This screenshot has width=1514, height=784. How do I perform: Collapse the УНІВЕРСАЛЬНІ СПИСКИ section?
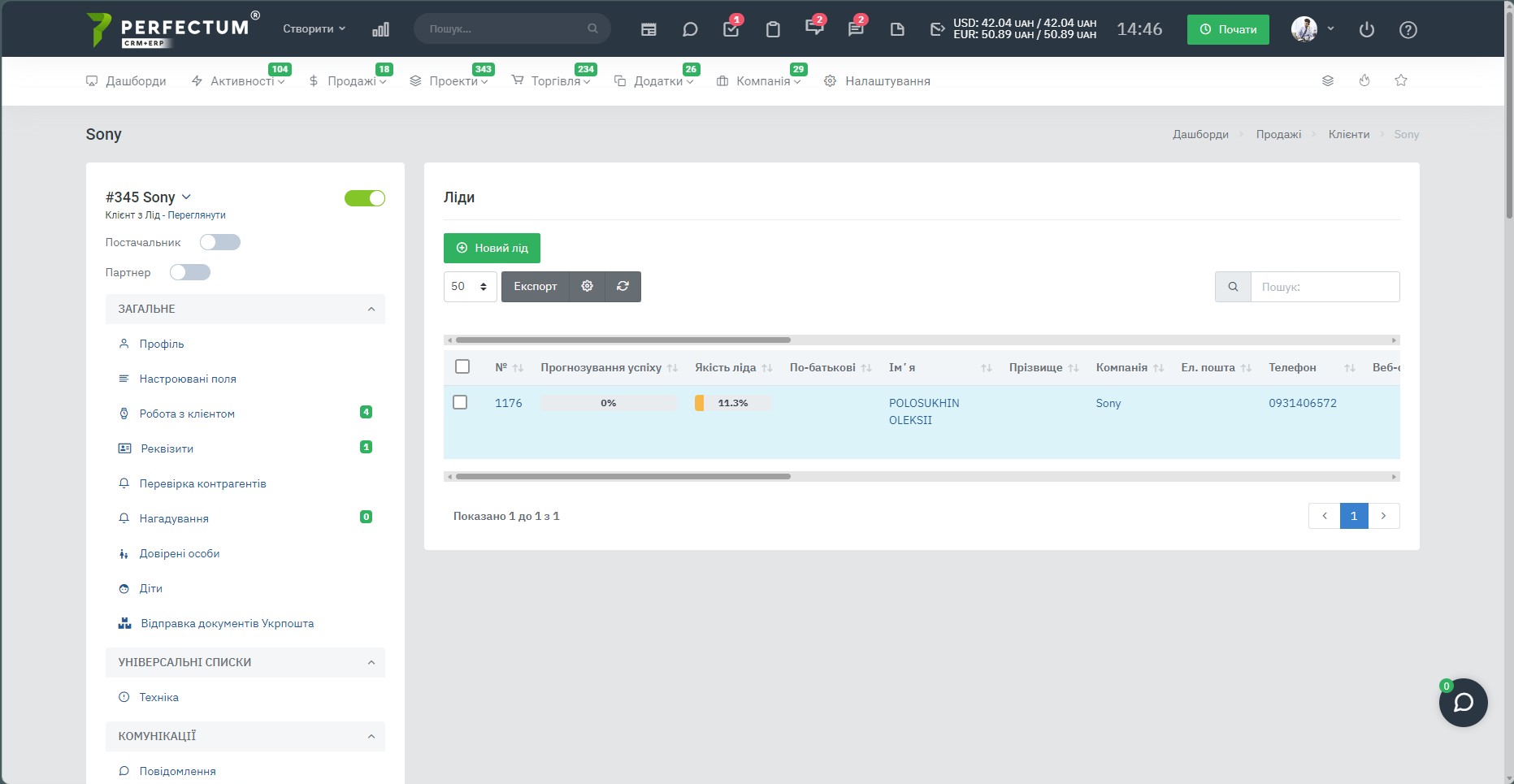[245, 662]
